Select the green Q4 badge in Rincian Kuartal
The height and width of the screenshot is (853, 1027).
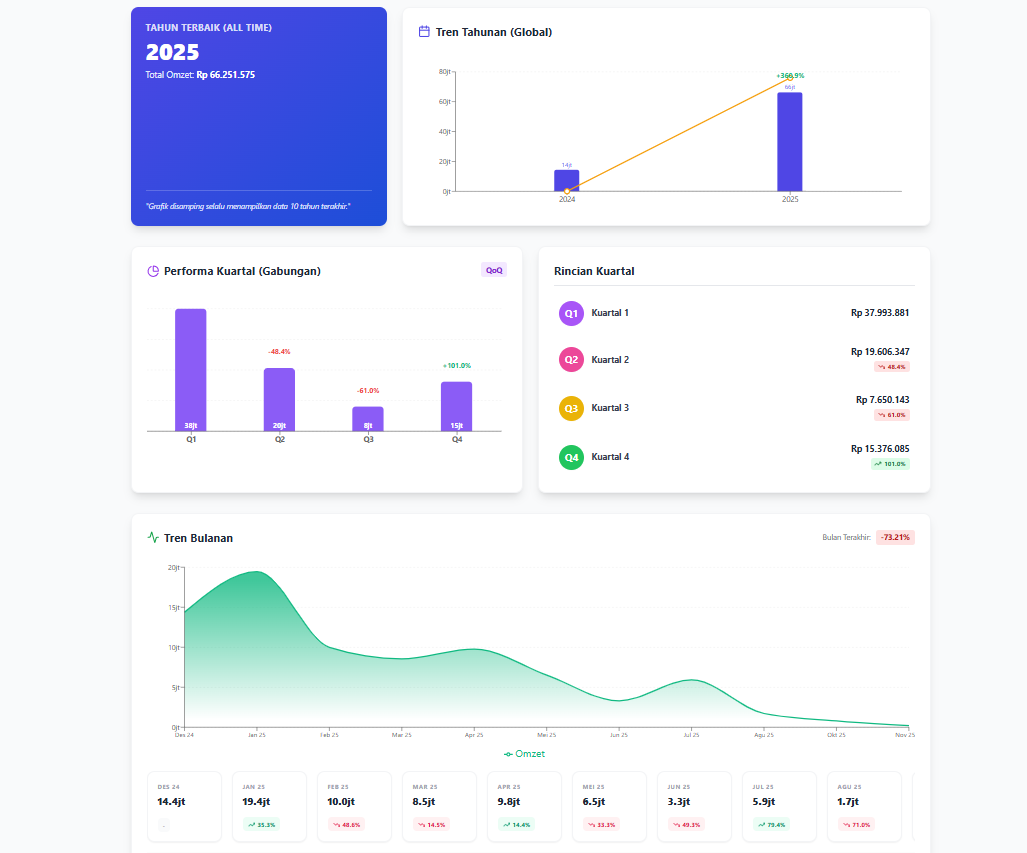pos(571,457)
